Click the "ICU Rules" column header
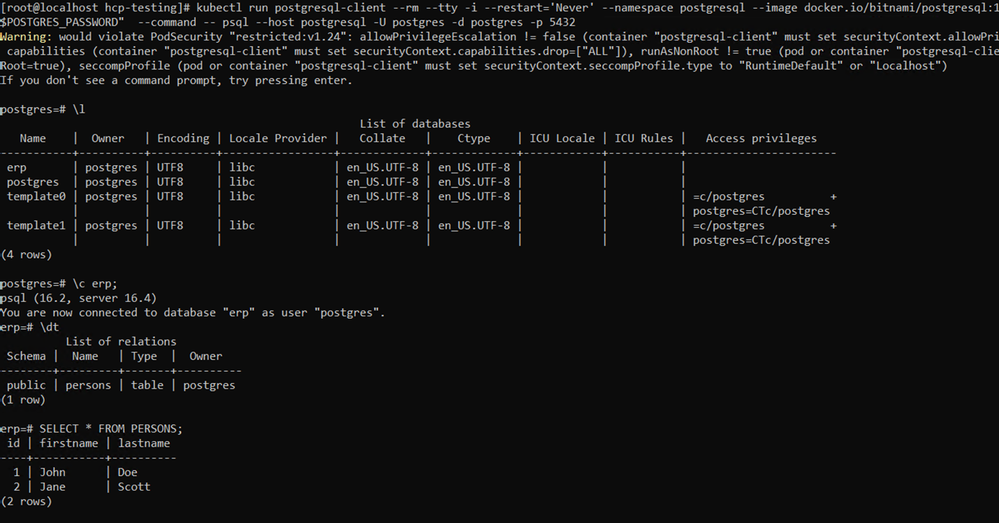The height and width of the screenshot is (523, 999). tap(644, 138)
